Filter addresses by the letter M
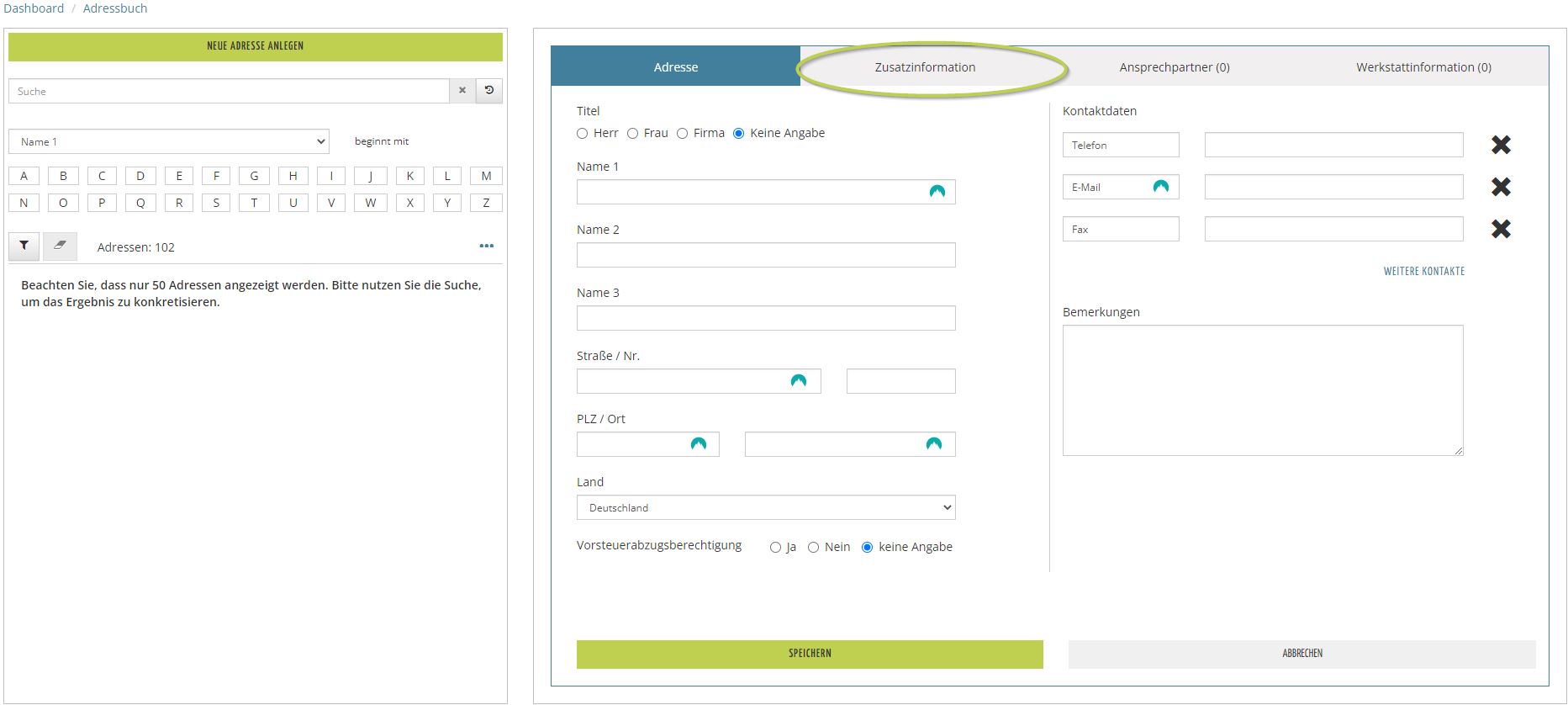1568x705 pixels. 486,176
